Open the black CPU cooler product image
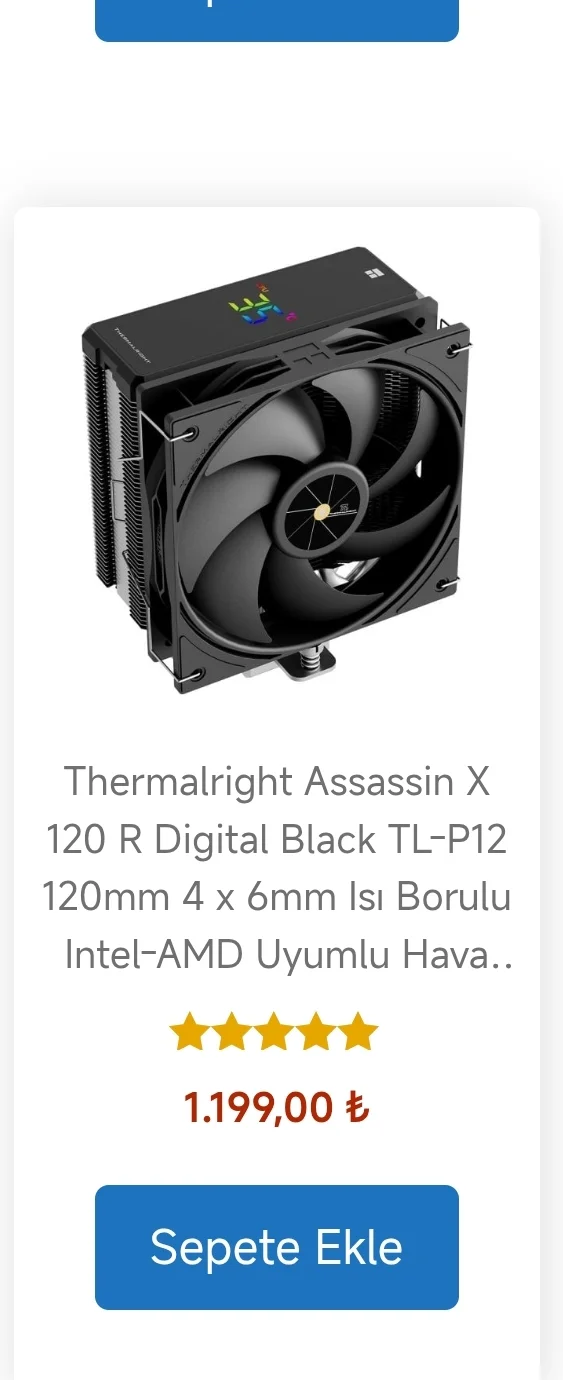The height and width of the screenshot is (1380, 563). click(277, 470)
